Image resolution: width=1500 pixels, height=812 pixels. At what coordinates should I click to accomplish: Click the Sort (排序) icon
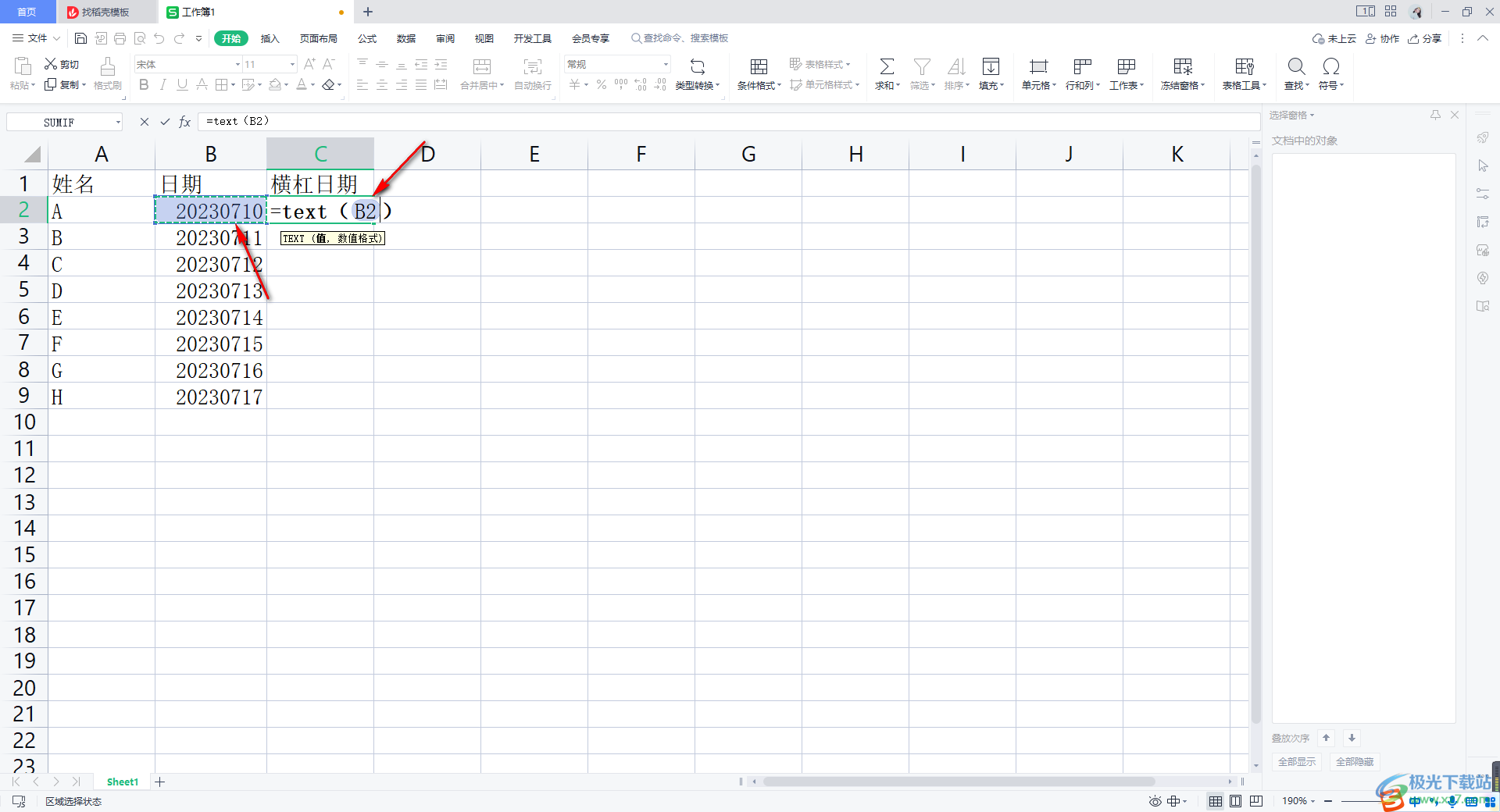click(x=956, y=66)
